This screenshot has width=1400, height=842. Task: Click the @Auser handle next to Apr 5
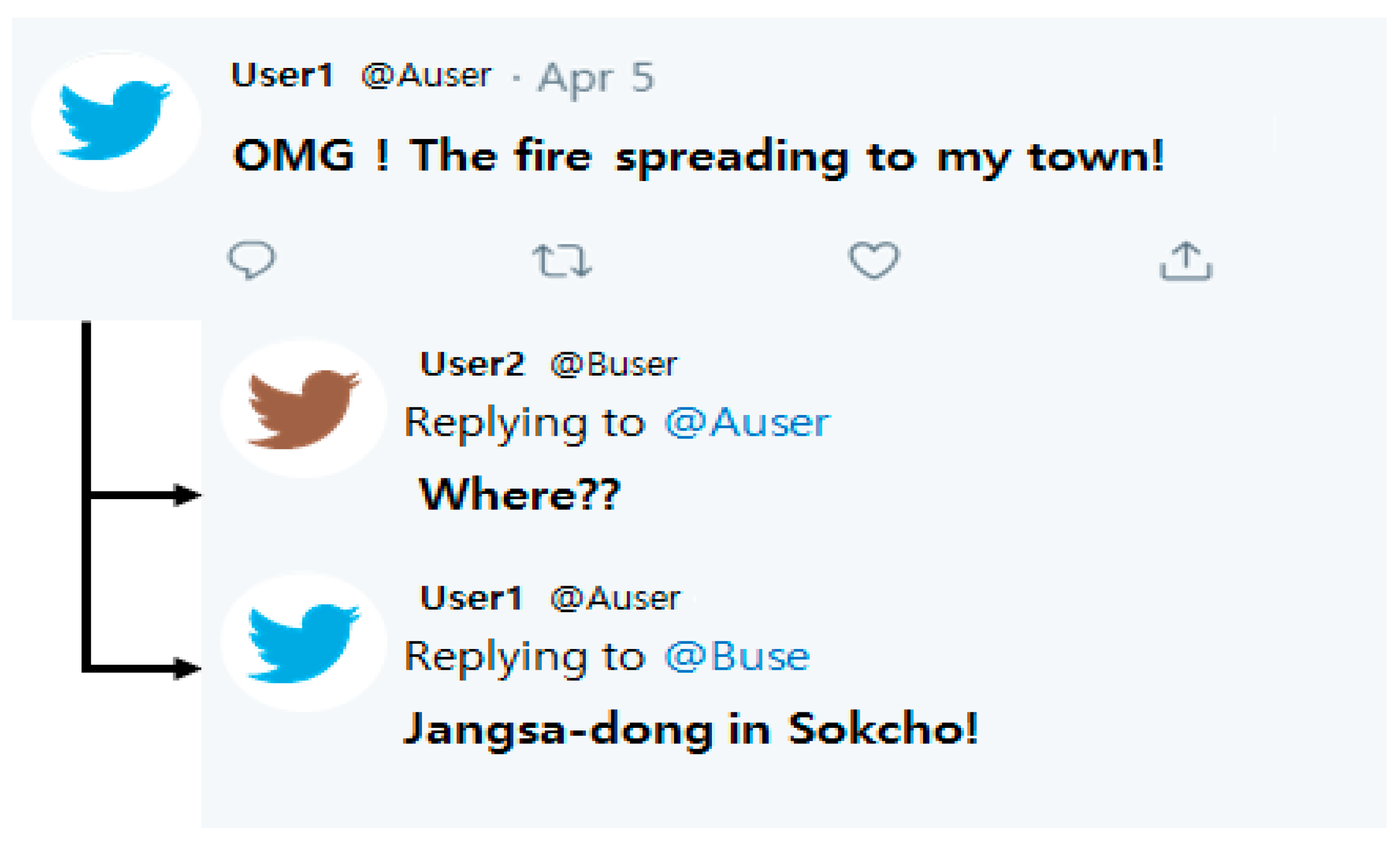[426, 75]
